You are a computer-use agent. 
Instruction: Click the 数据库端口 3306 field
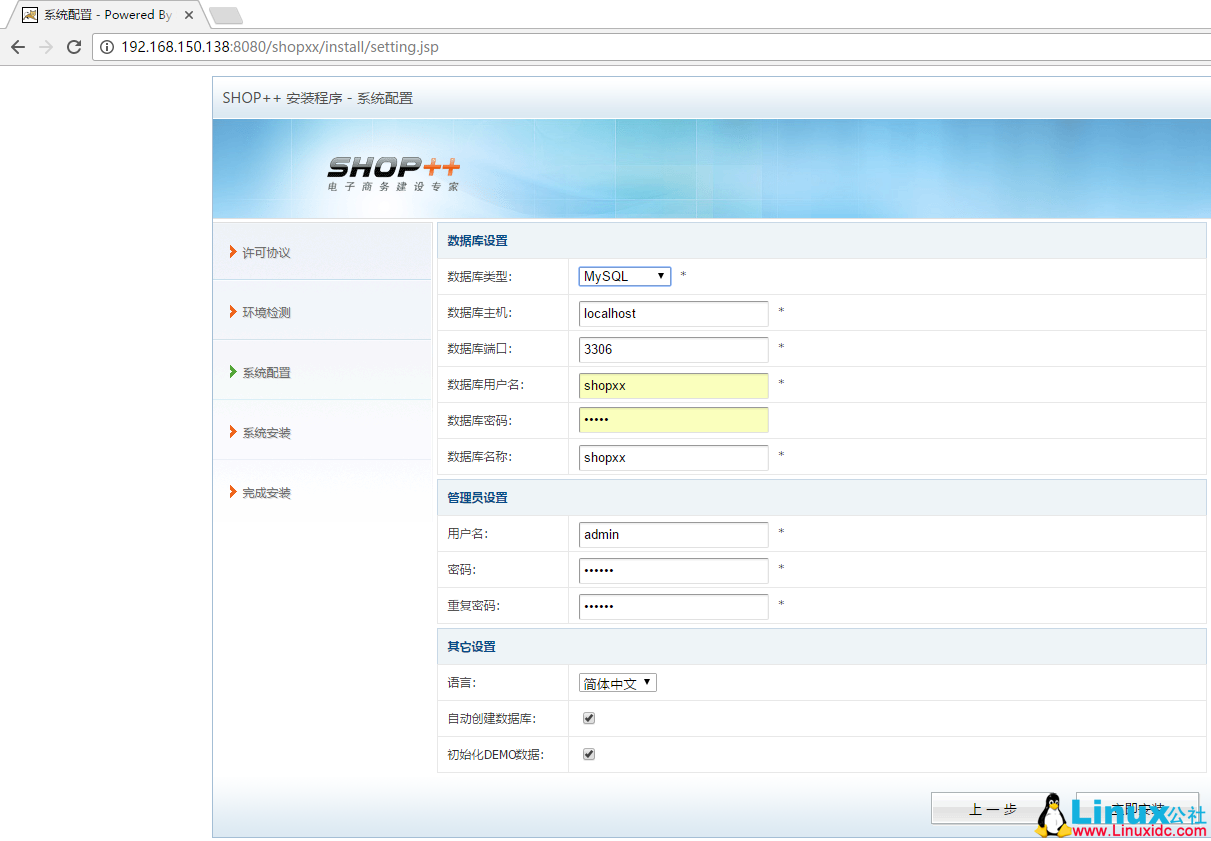pyautogui.click(x=673, y=349)
